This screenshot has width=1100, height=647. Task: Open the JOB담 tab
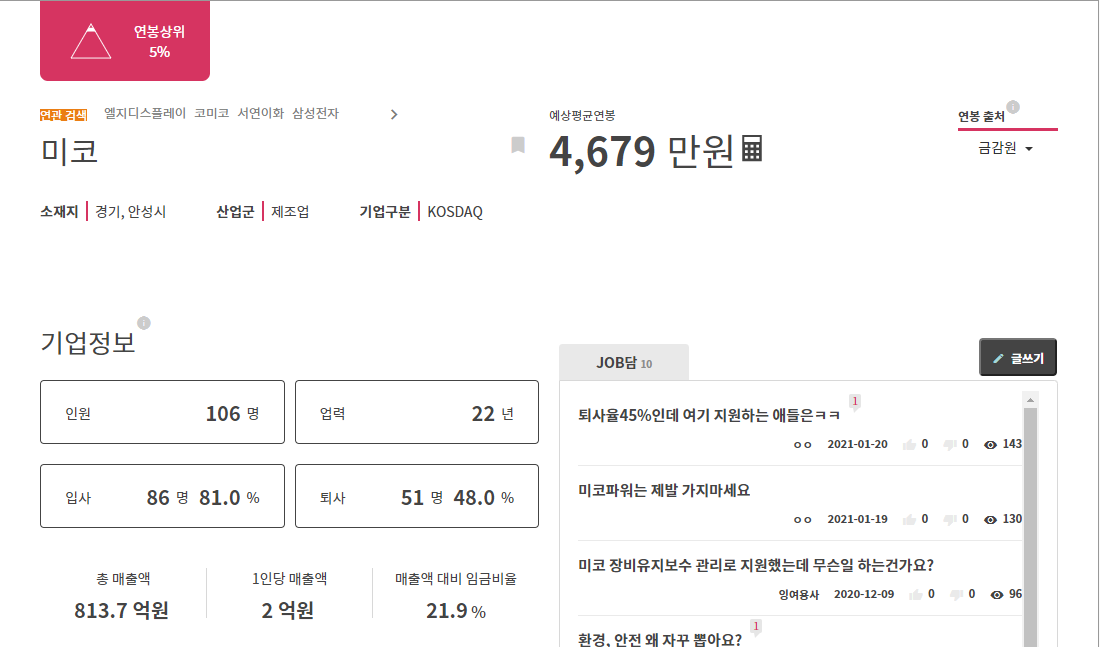click(x=624, y=363)
